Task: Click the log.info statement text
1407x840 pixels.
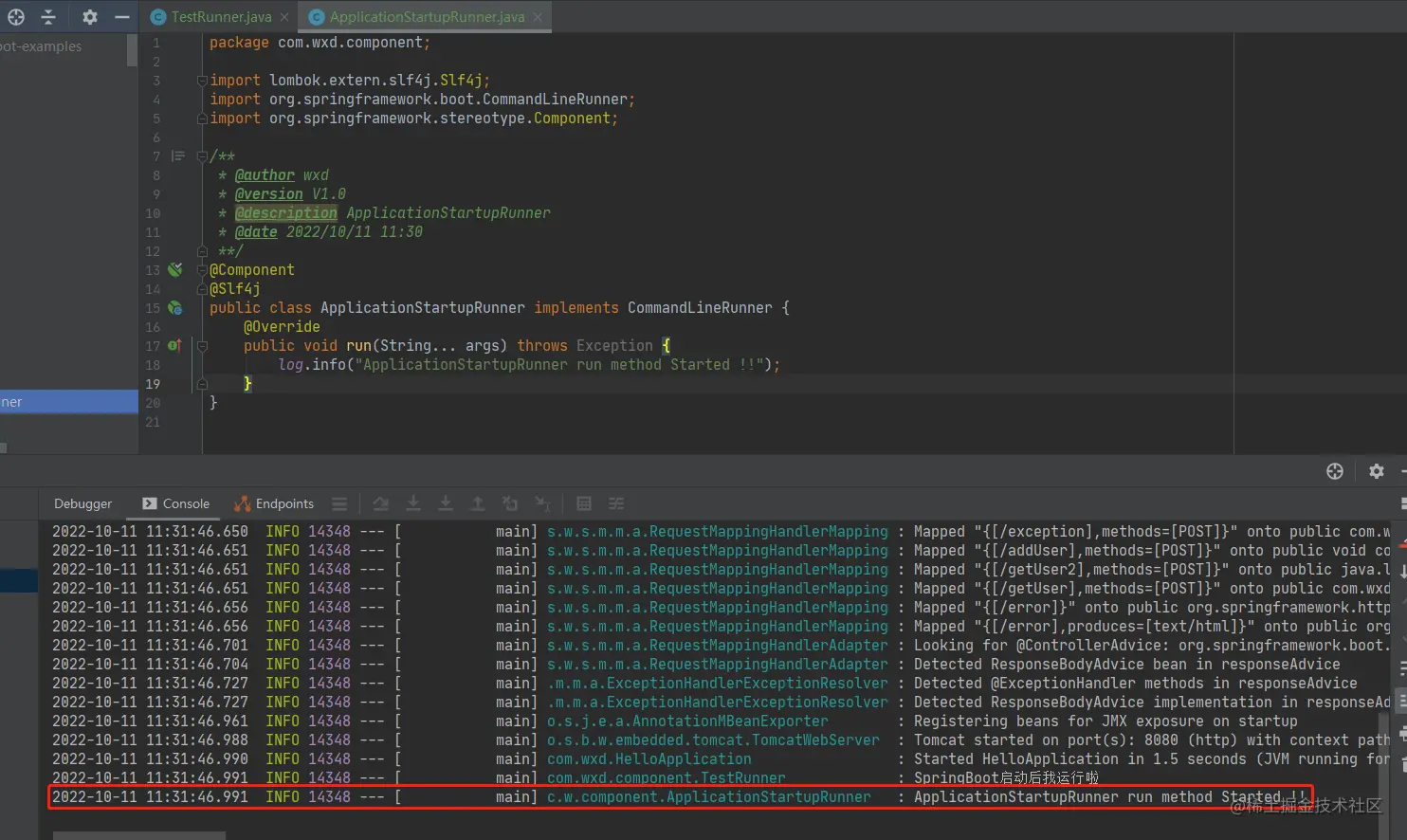Action: tap(529, 365)
